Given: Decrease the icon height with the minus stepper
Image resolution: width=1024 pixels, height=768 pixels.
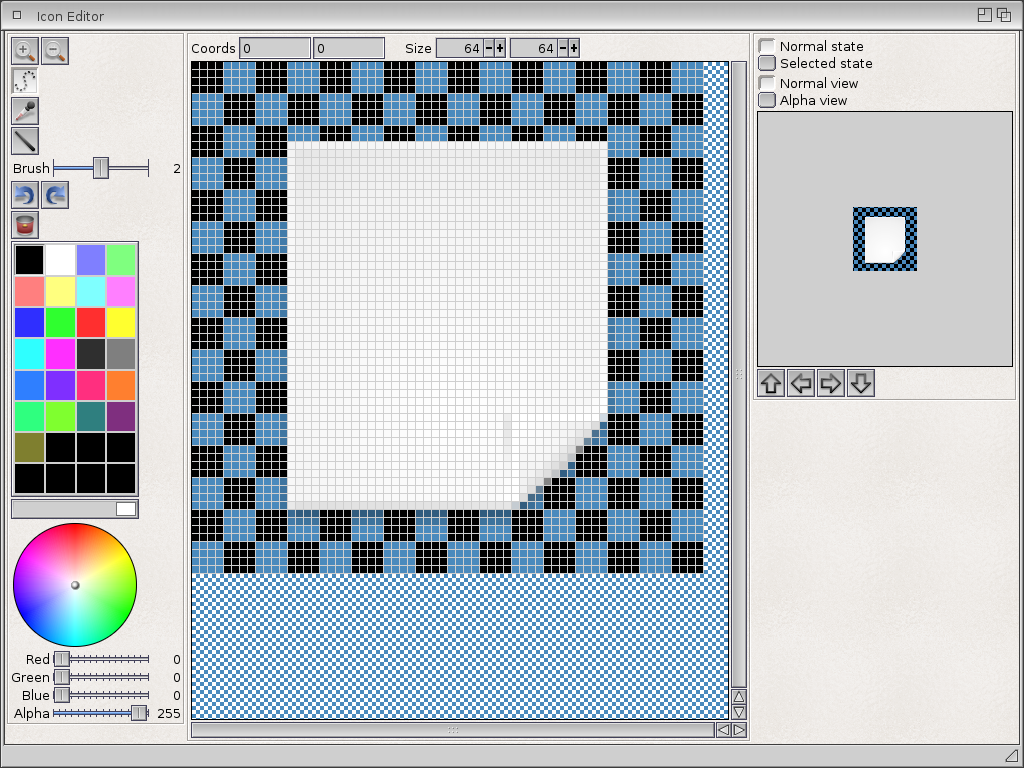Looking at the screenshot, I should (x=563, y=48).
